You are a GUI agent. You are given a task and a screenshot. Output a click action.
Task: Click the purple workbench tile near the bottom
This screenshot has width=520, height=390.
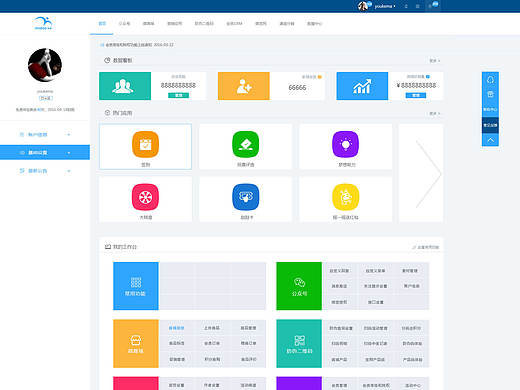coord(299,383)
